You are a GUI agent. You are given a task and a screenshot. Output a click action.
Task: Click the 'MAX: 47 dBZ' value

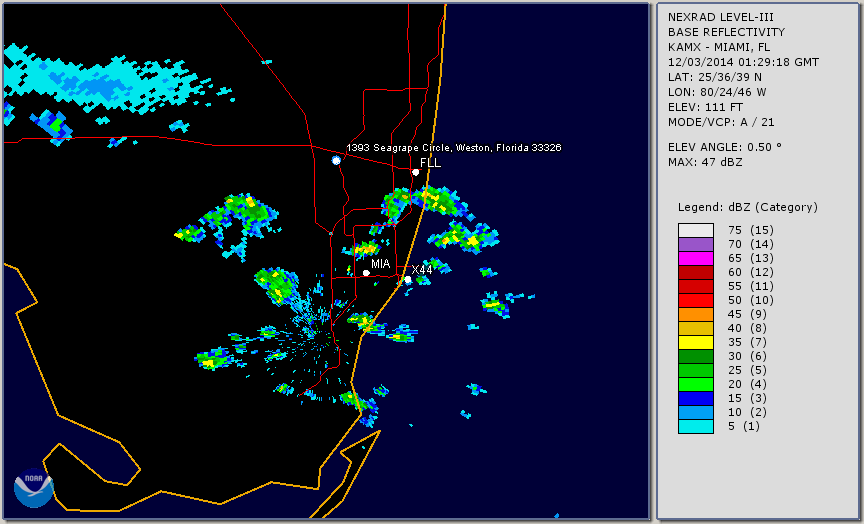705,162
